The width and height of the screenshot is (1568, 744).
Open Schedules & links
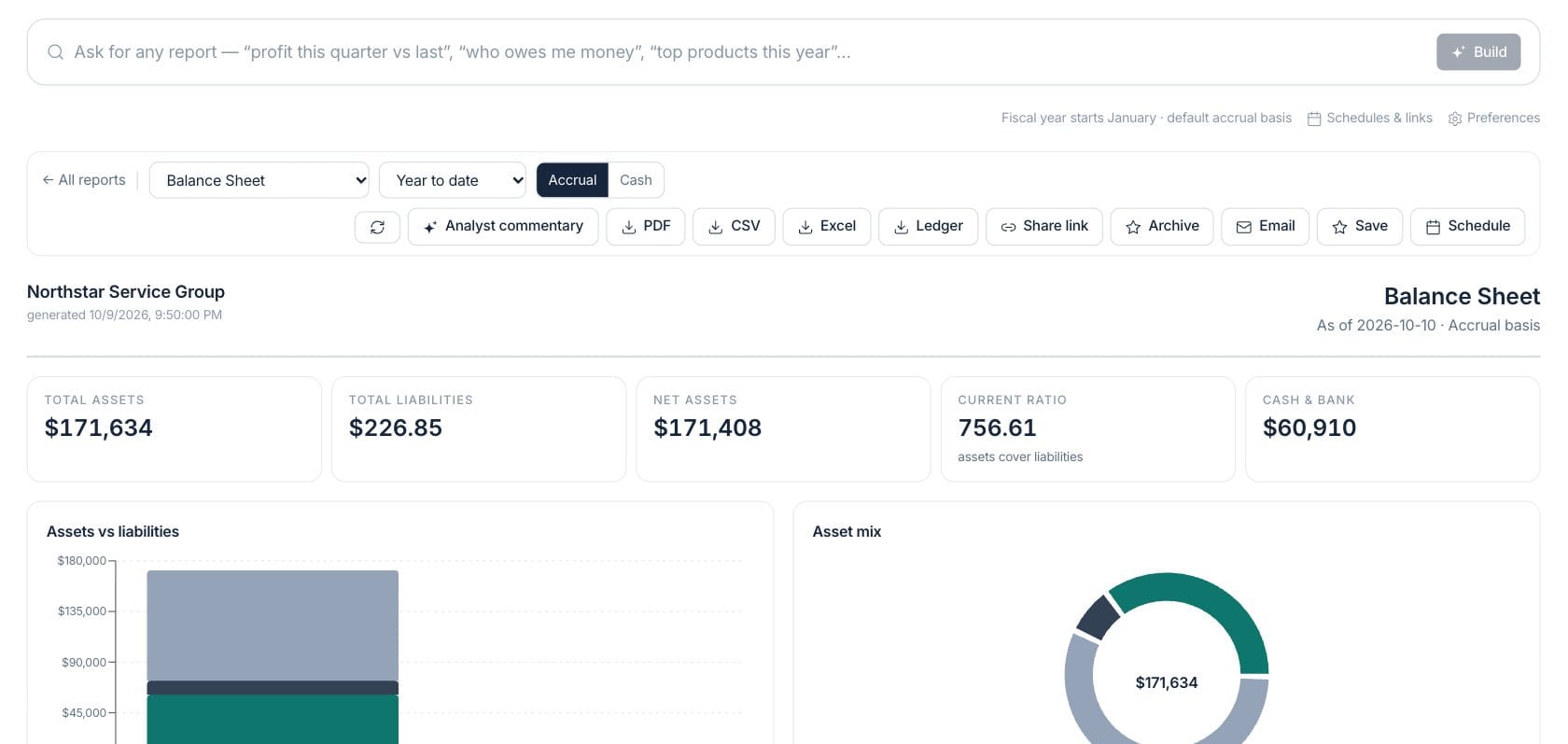click(x=1370, y=119)
